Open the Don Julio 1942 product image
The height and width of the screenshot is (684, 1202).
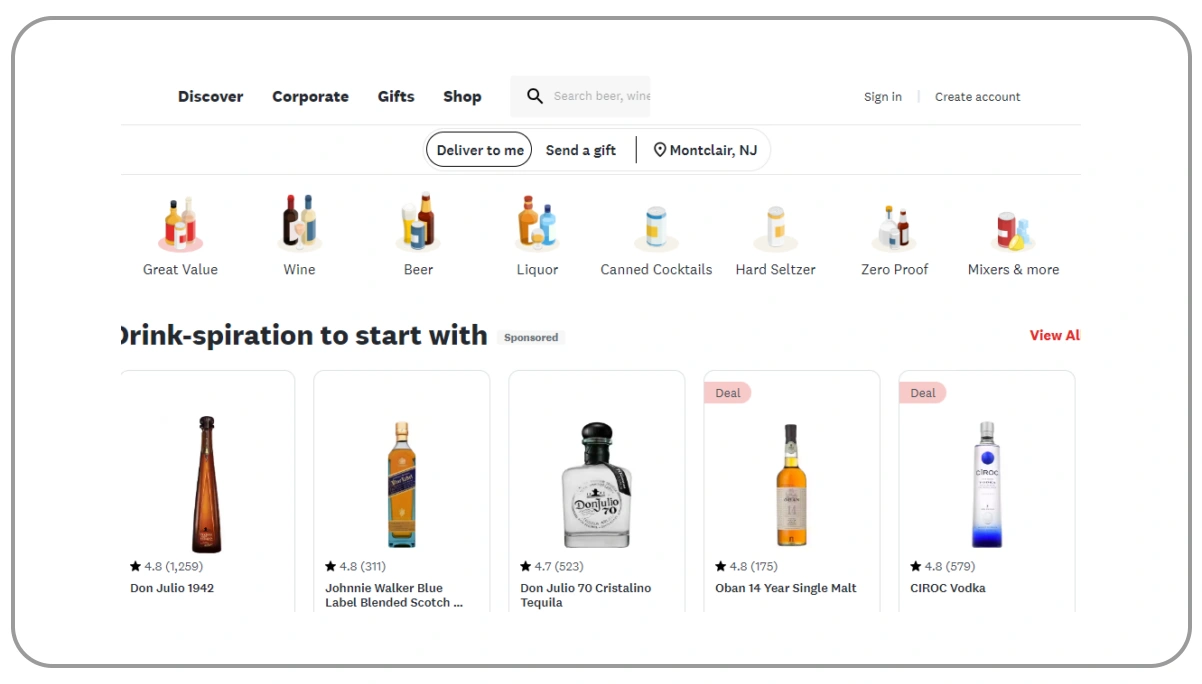pos(207,484)
